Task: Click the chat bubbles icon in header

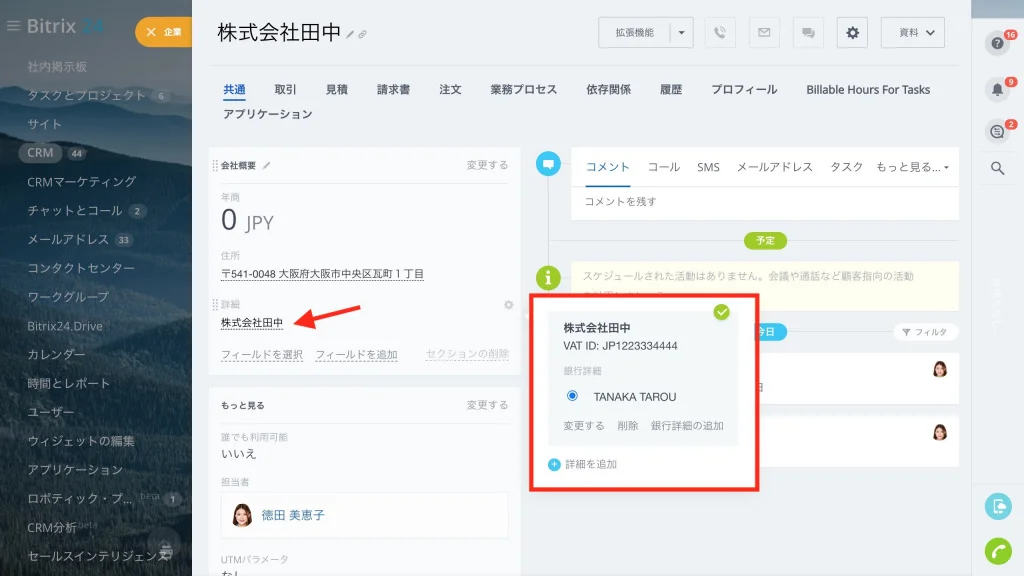Action: (808, 33)
